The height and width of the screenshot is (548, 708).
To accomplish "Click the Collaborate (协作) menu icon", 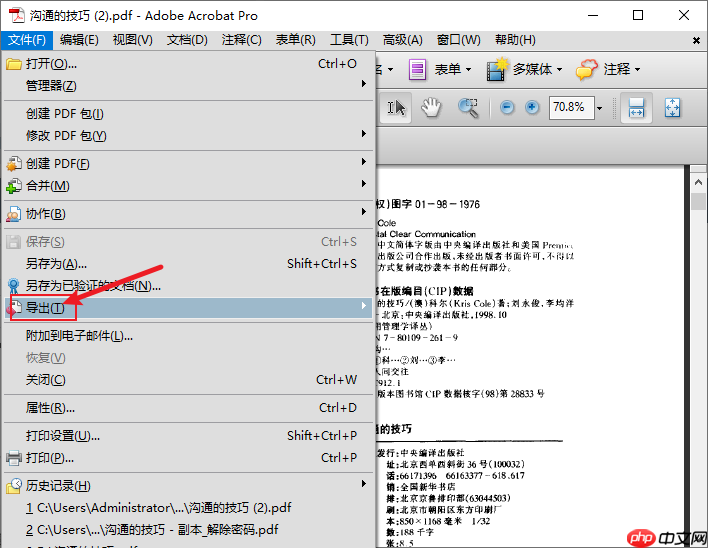I will pyautogui.click(x=14, y=214).
